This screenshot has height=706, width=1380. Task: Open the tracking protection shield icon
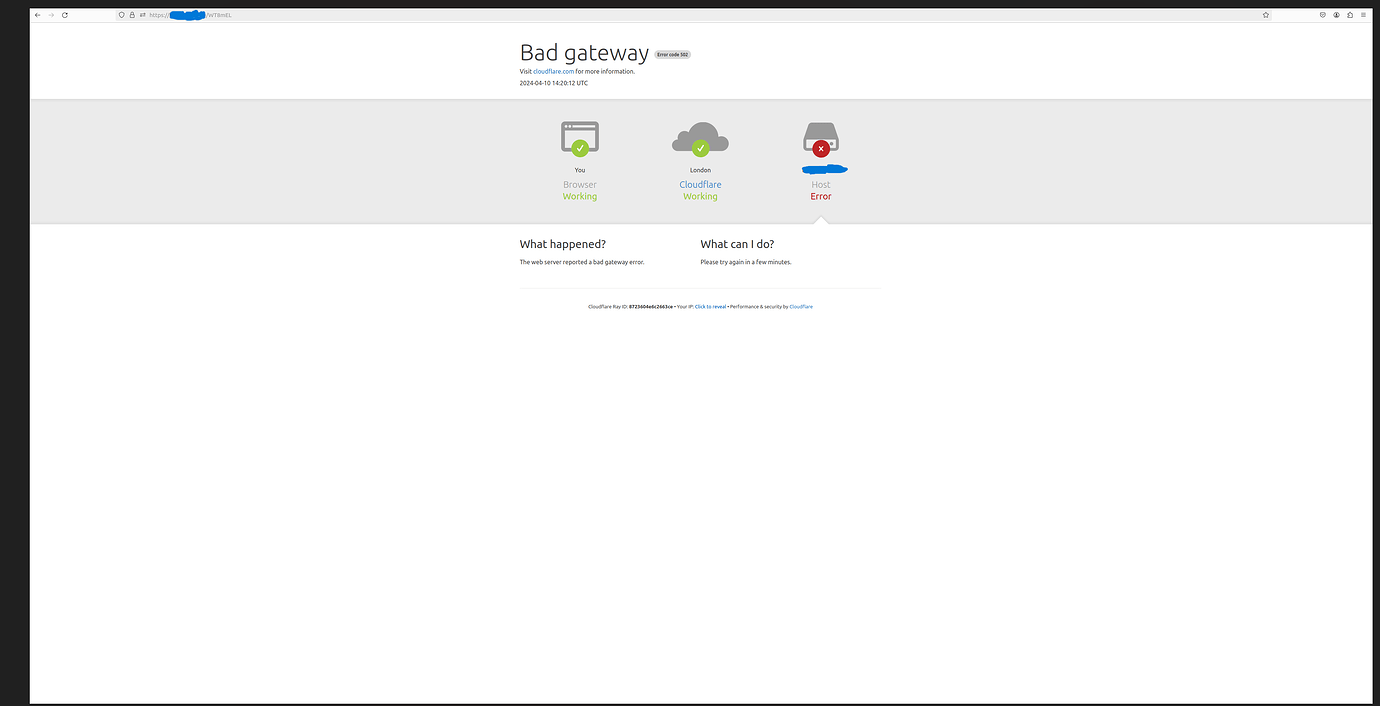coord(122,15)
